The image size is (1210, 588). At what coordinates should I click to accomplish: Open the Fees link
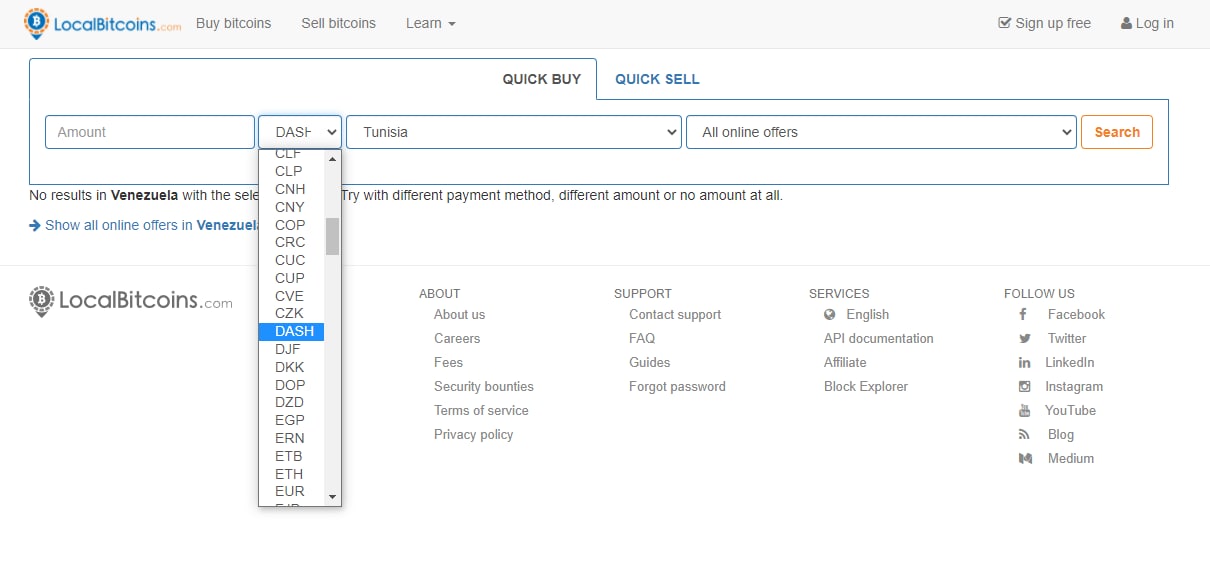[x=448, y=362]
